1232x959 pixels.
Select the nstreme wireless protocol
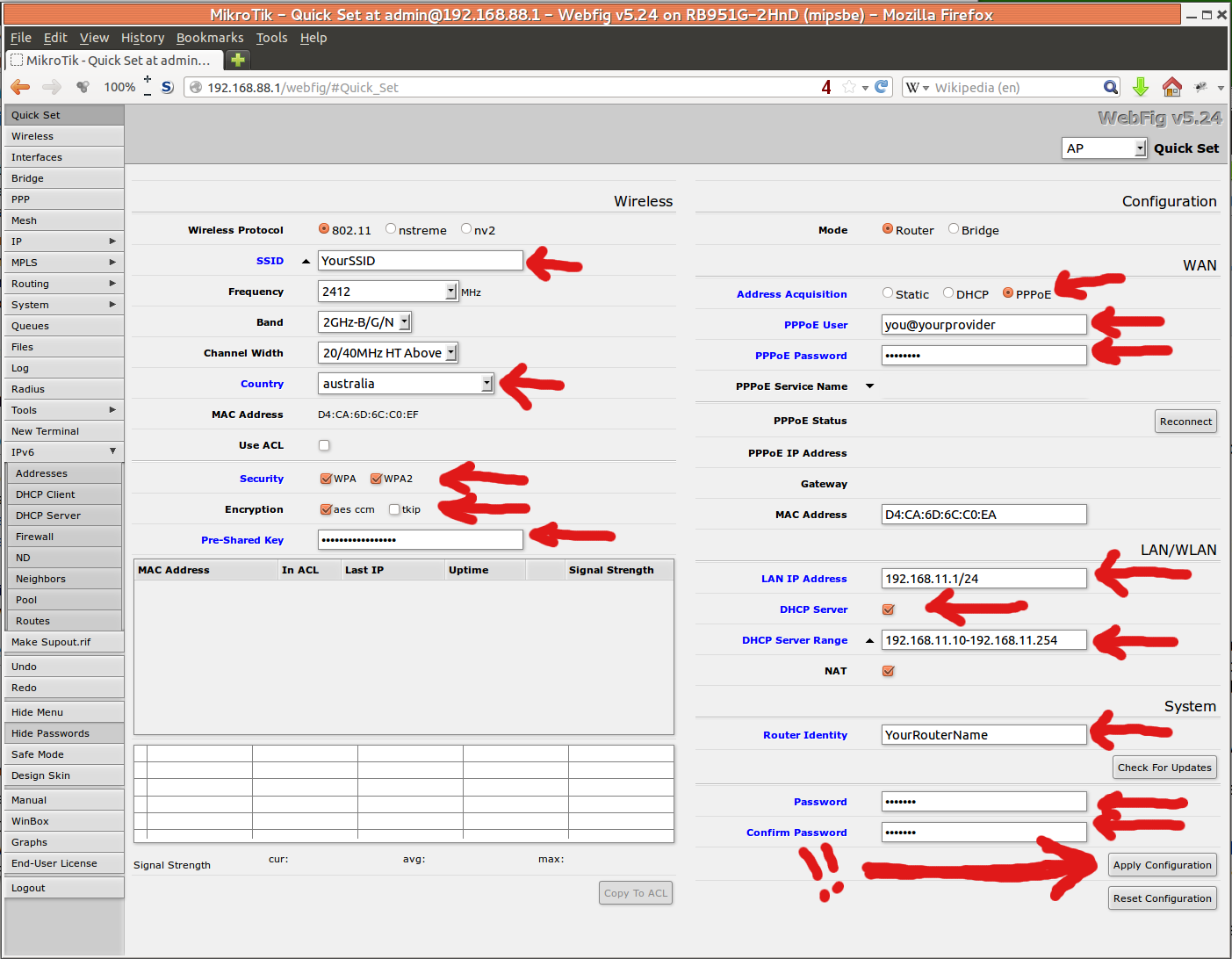391,228
